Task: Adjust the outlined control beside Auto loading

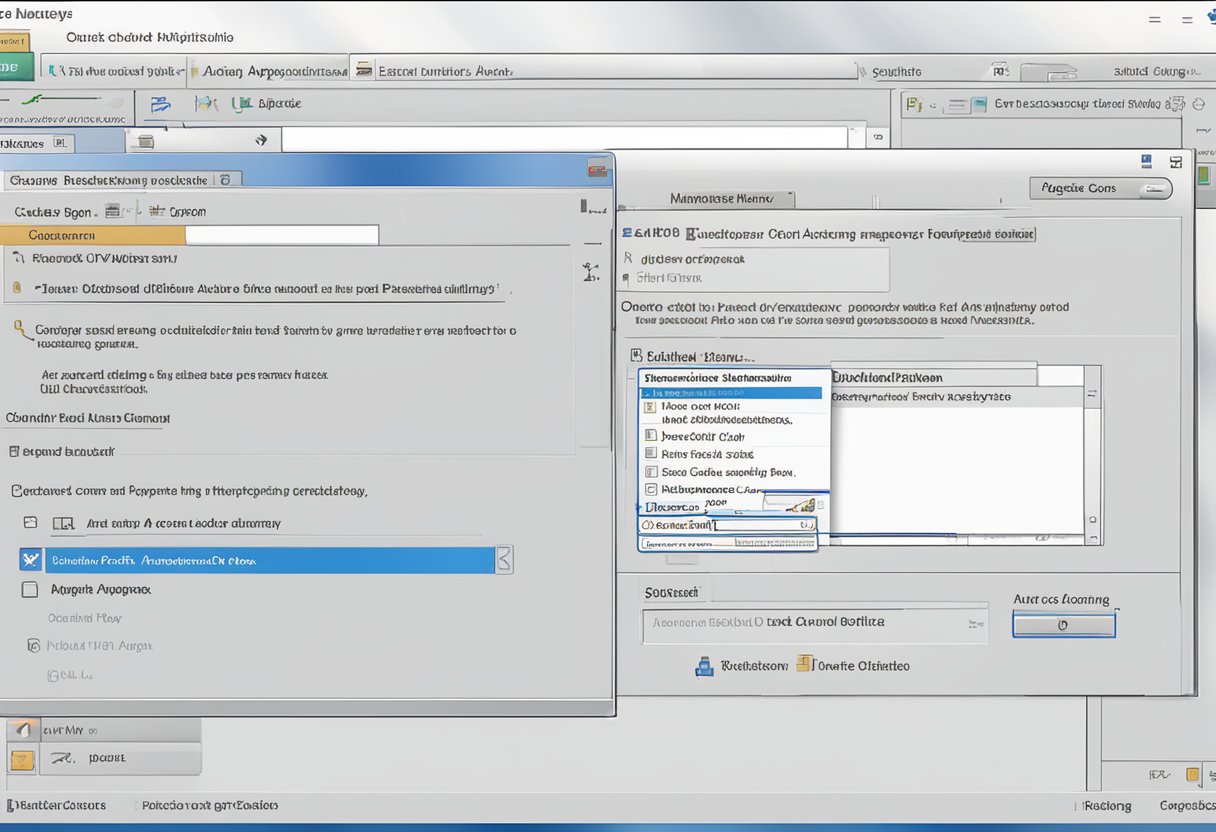Action: [x=1063, y=624]
